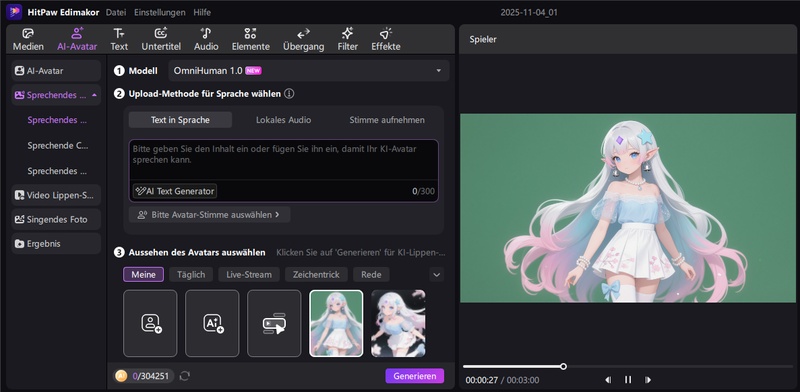This screenshot has height=392, width=800.
Task: Open the Einstellungen menu
Action: click(160, 12)
